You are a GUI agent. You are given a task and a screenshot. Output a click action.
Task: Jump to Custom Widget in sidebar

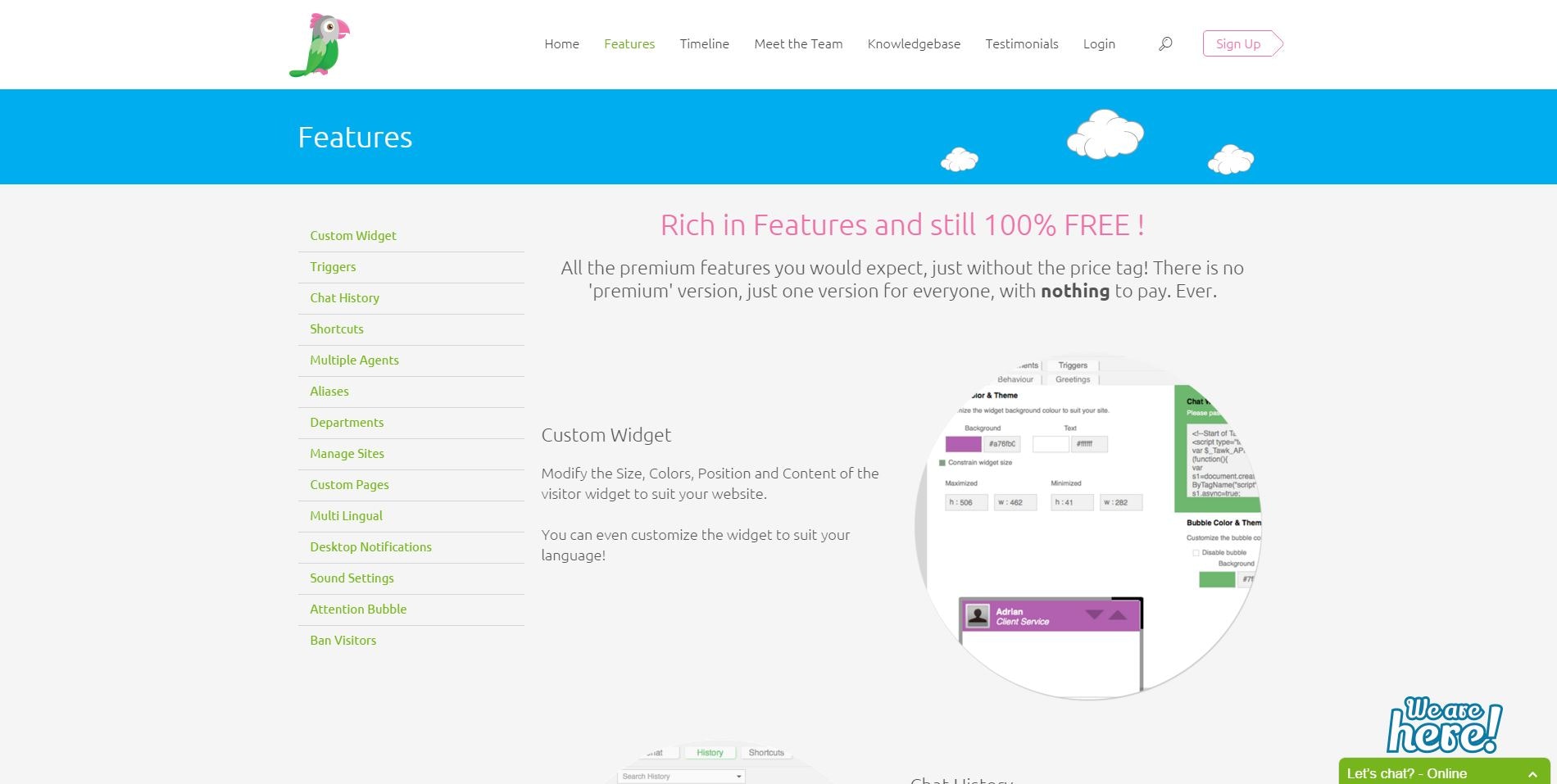click(x=353, y=235)
